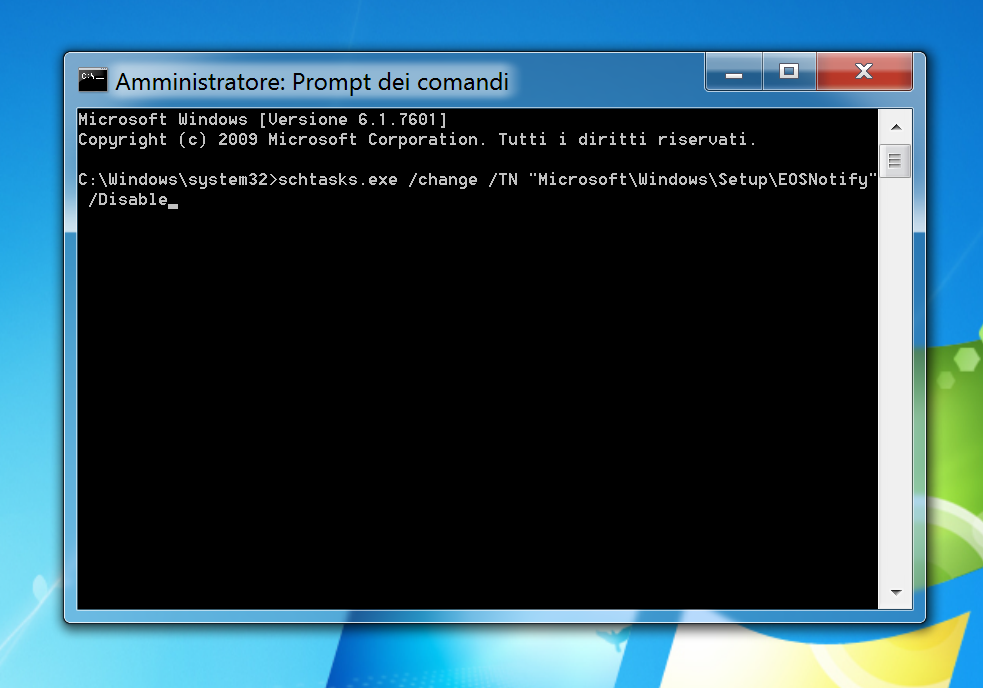Image resolution: width=983 pixels, height=688 pixels.
Task: Click the vertical scrollbar thumb
Action: [895, 161]
